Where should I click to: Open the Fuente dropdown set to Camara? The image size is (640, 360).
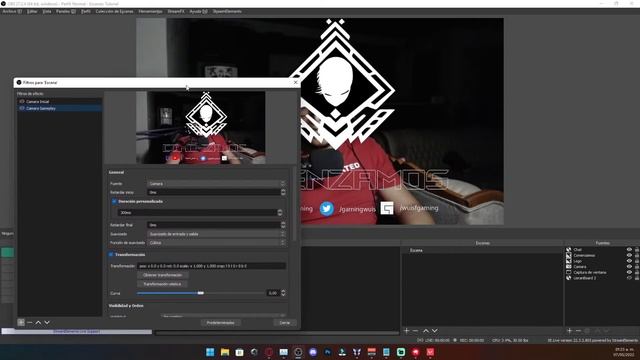click(x=216, y=184)
